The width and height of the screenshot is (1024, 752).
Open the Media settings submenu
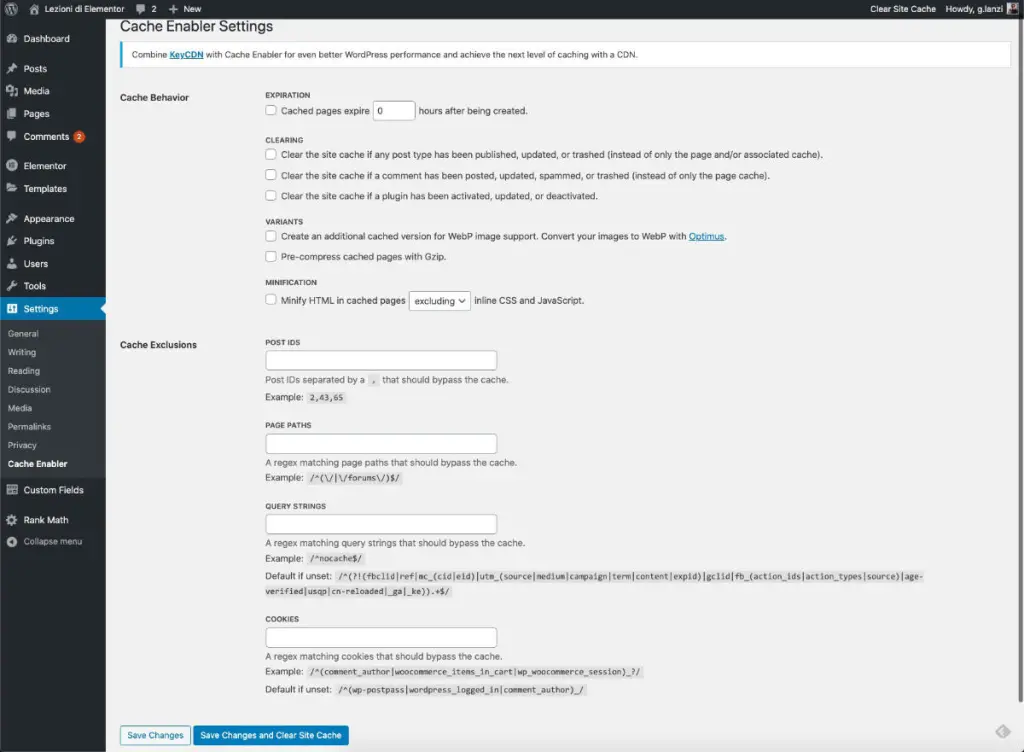[20, 408]
